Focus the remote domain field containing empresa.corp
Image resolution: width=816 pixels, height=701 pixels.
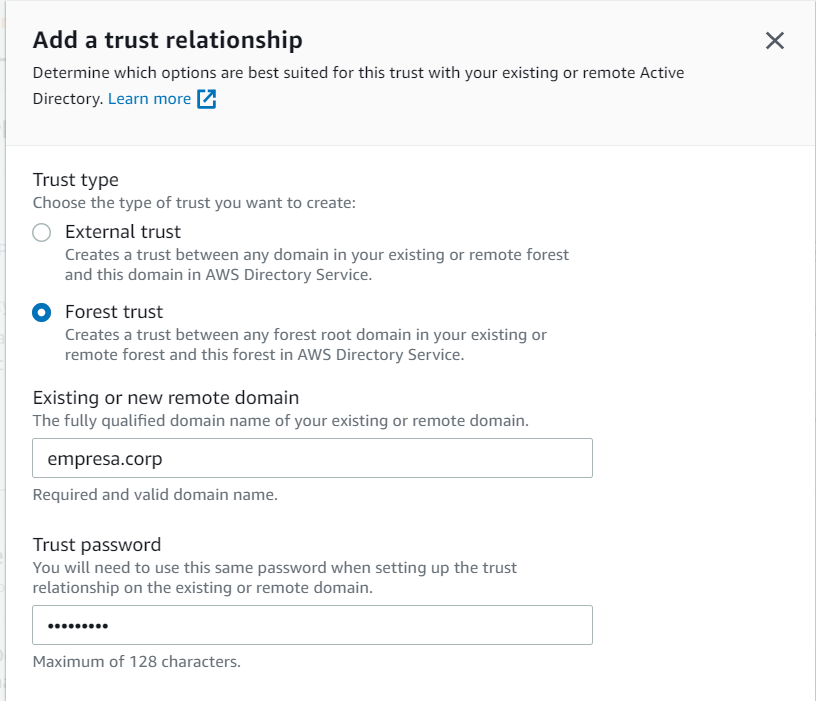312,458
